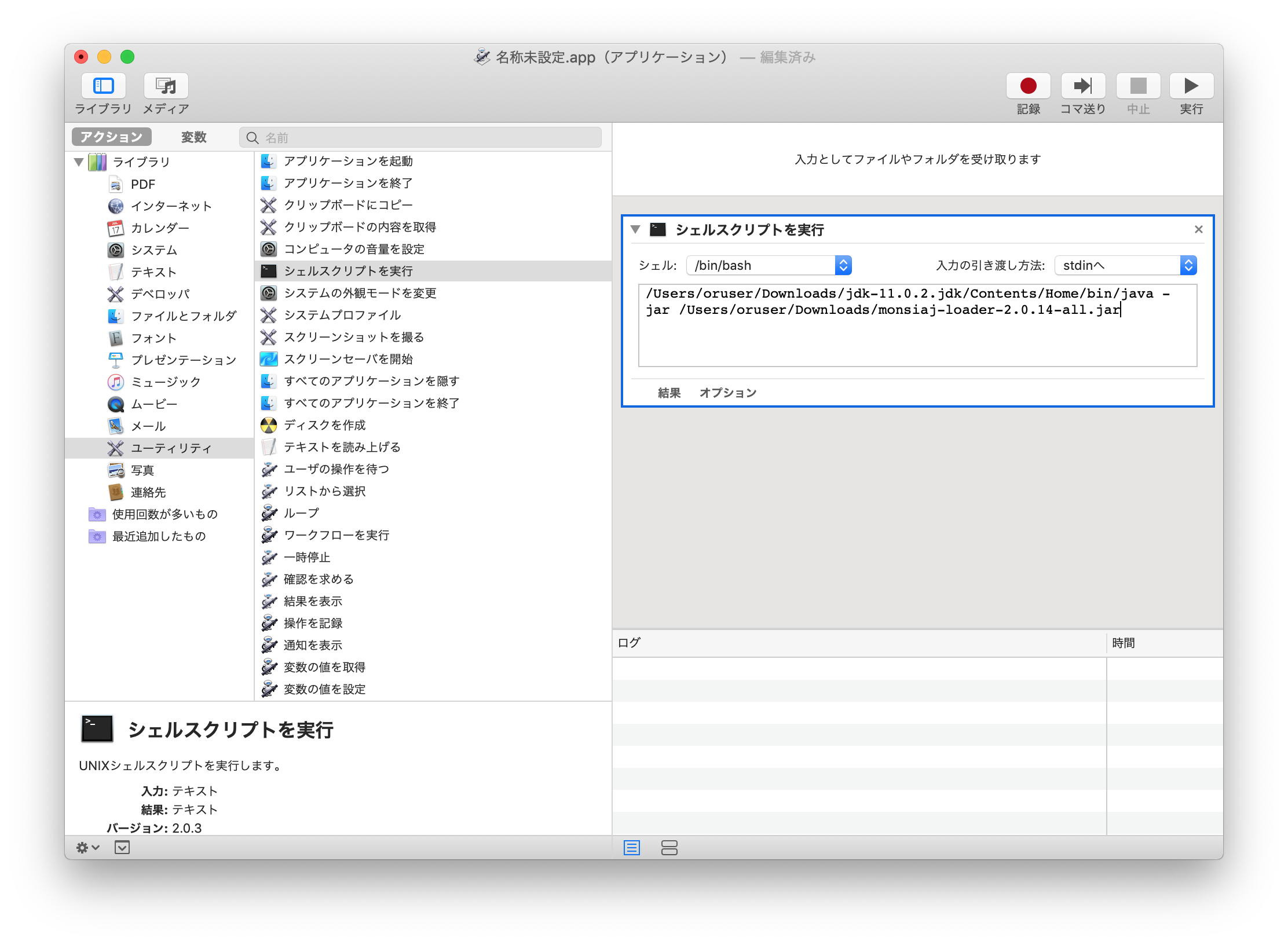Open the gear action menu at bottom left
1288x945 pixels.
point(86,848)
